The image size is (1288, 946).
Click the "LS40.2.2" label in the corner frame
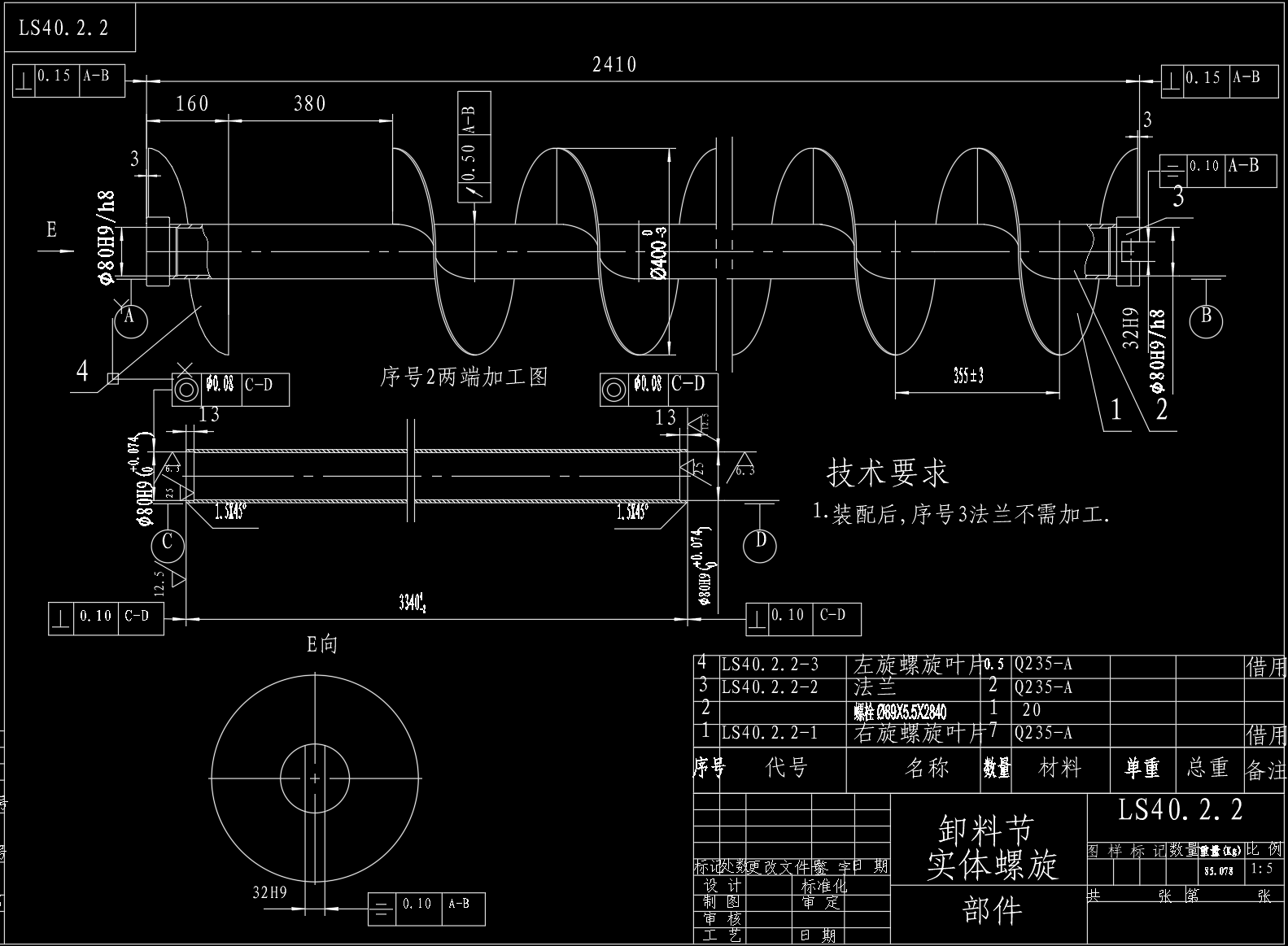[63, 28]
